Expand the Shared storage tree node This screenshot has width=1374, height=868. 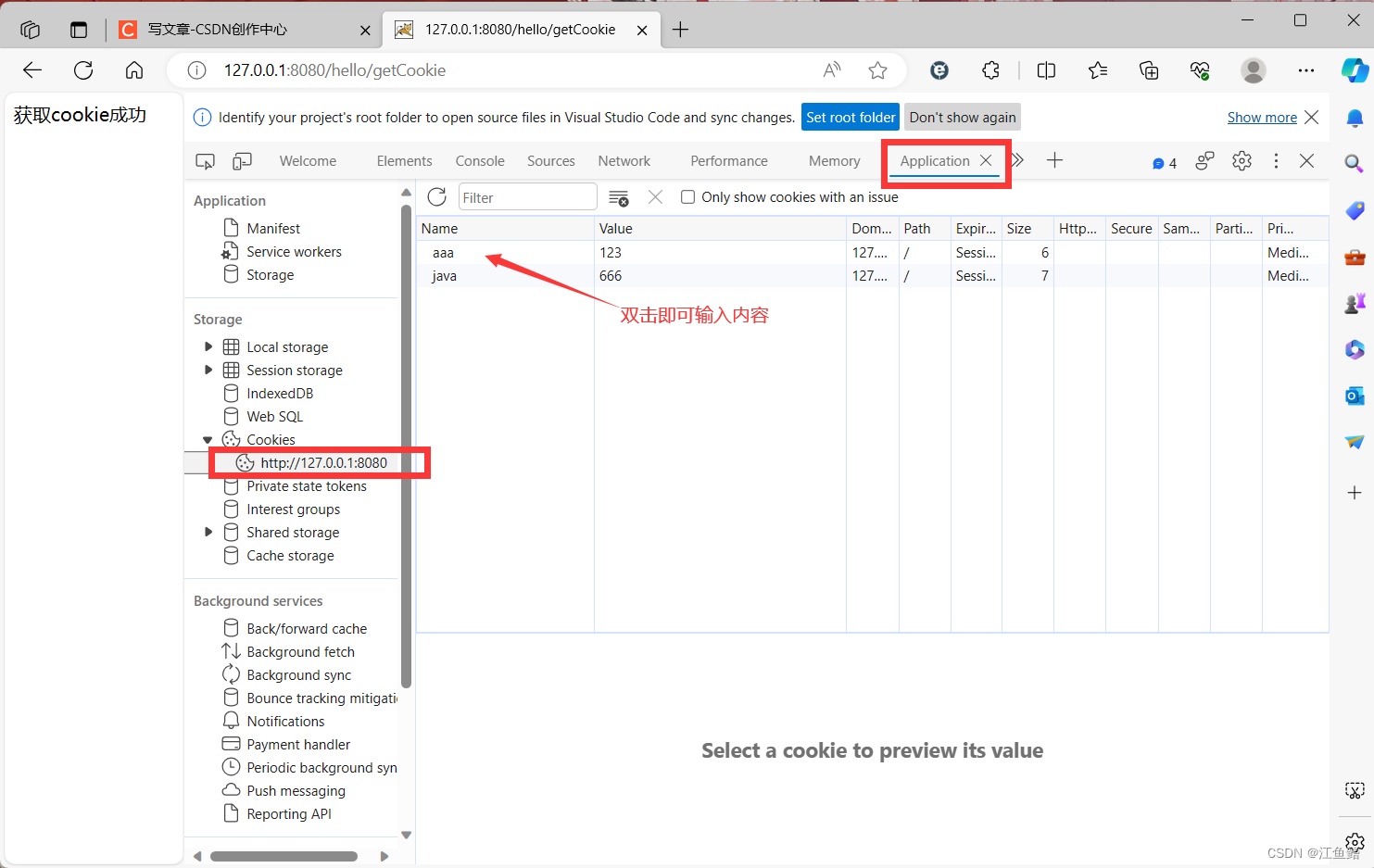click(x=208, y=532)
